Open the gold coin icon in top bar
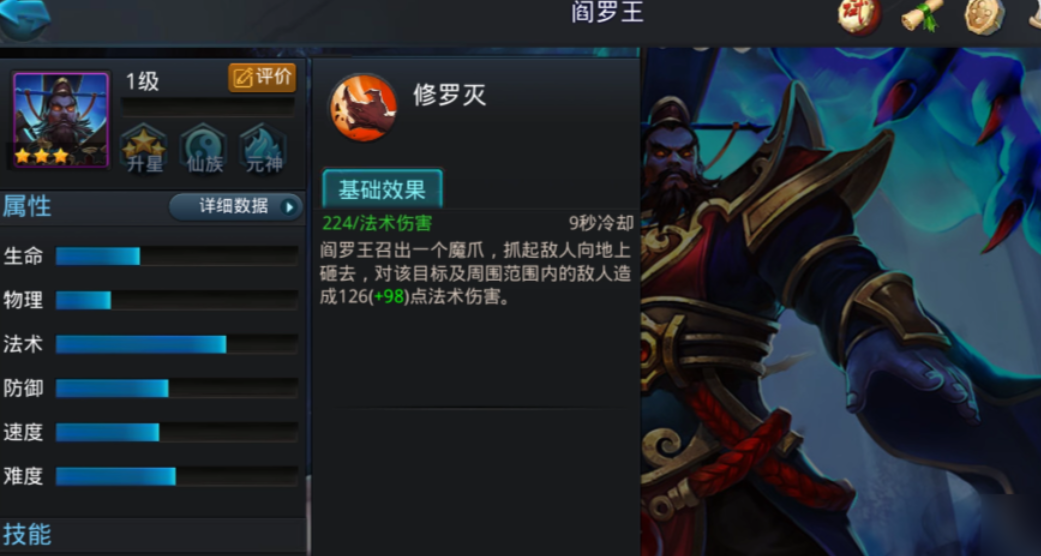 point(984,17)
